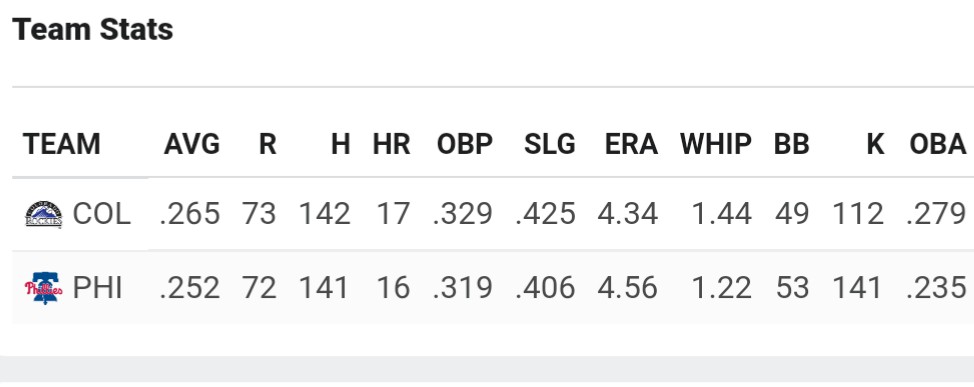Select COL batting average .265

(x=190, y=214)
